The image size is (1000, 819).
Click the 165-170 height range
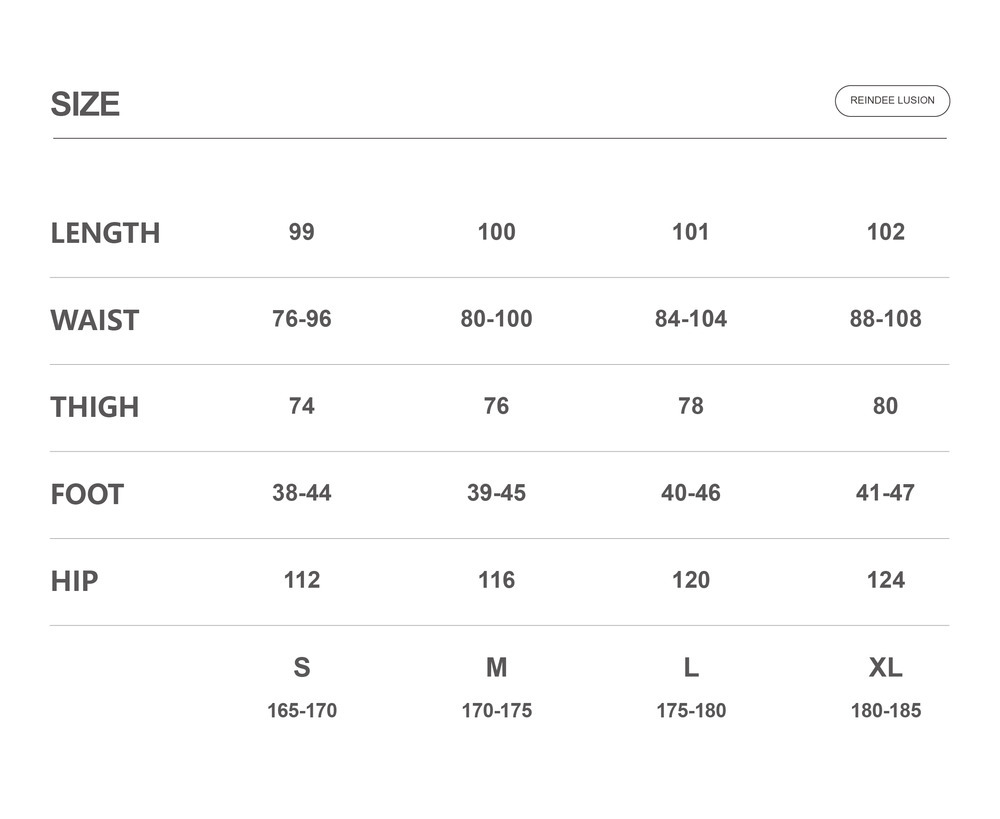coord(301,711)
